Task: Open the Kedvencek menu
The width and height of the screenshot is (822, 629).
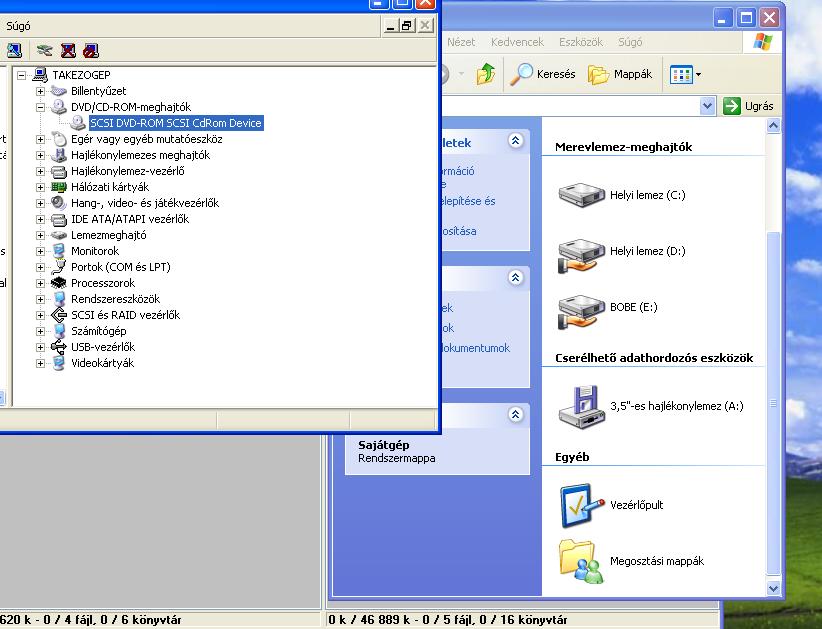Action: (517, 42)
